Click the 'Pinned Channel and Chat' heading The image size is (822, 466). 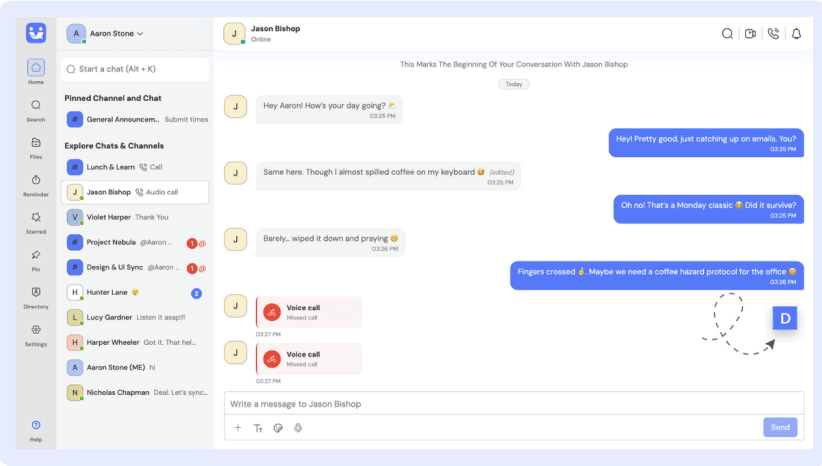pyautogui.click(x=113, y=98)
